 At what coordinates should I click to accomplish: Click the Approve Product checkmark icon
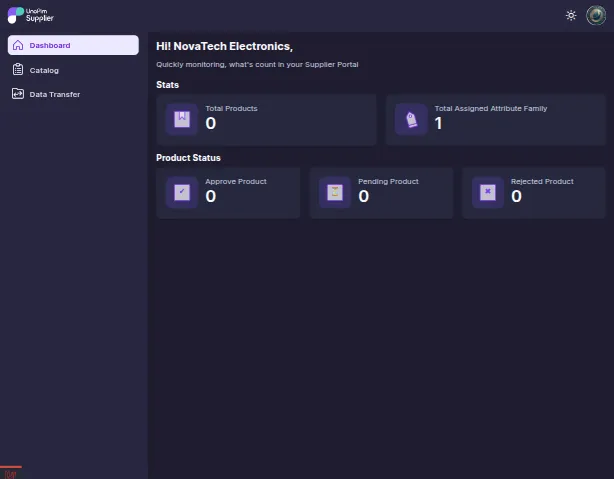click(182, 192)
